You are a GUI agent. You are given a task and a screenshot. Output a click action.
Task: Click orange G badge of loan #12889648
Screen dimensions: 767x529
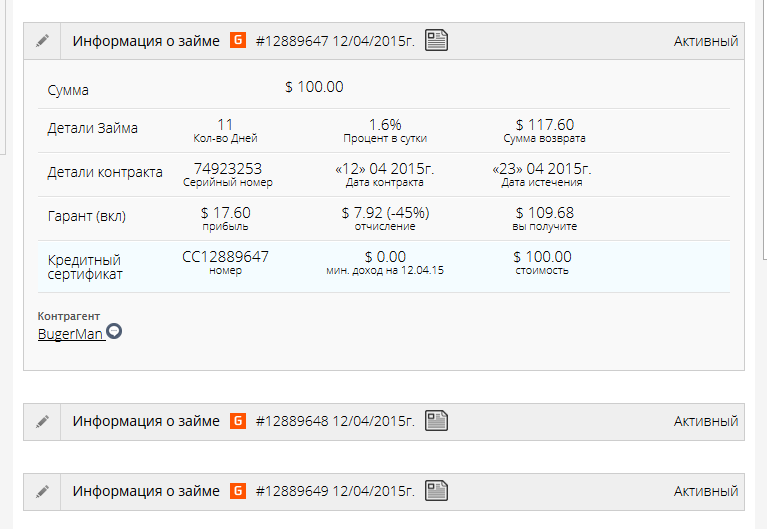tap(238, 421)
